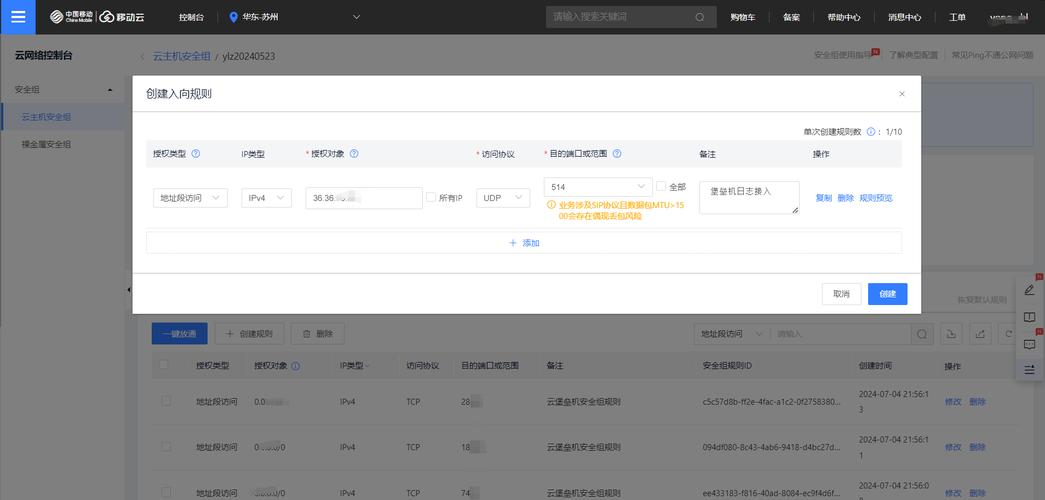Close the 创建入向规则 dialog
Viewport: 1045px width, 500px height.
(x=902, y=94)
